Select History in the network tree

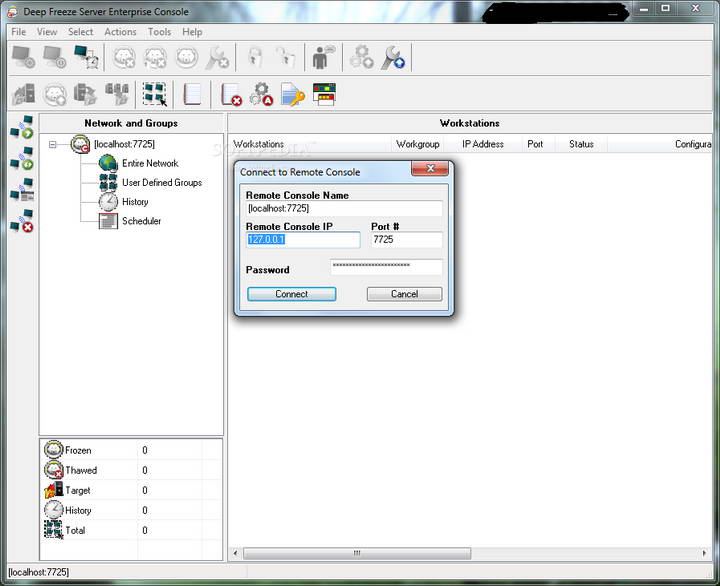(x=135, y=202)
